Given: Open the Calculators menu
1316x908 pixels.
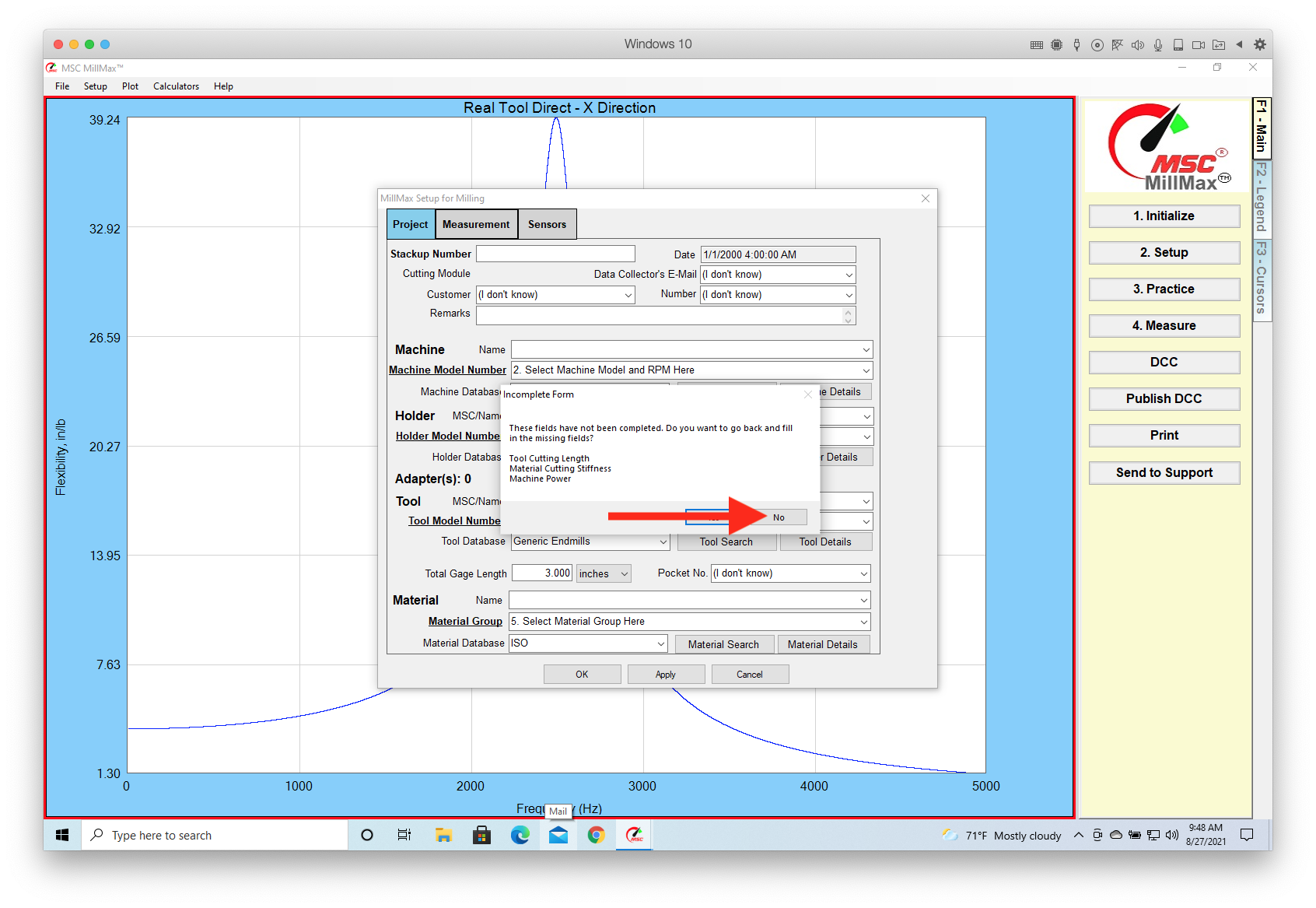Looking at the screenshot, I should point(176,86).
